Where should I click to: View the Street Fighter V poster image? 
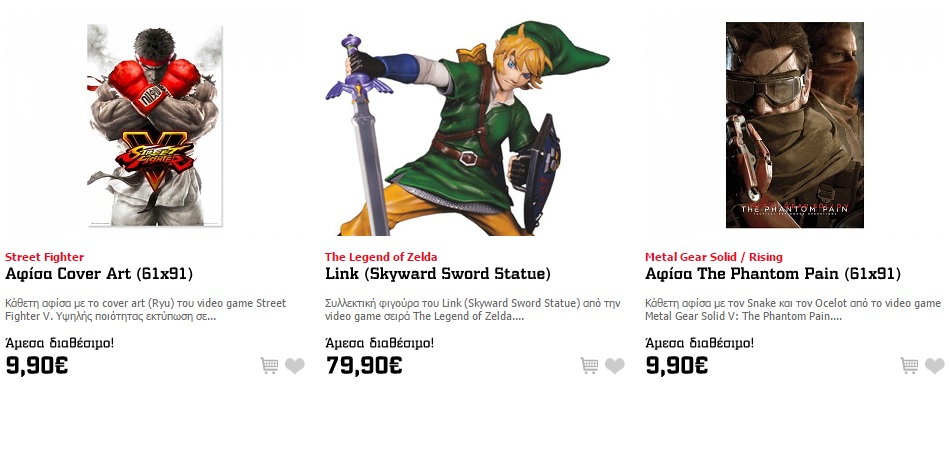tap(155, 125)
